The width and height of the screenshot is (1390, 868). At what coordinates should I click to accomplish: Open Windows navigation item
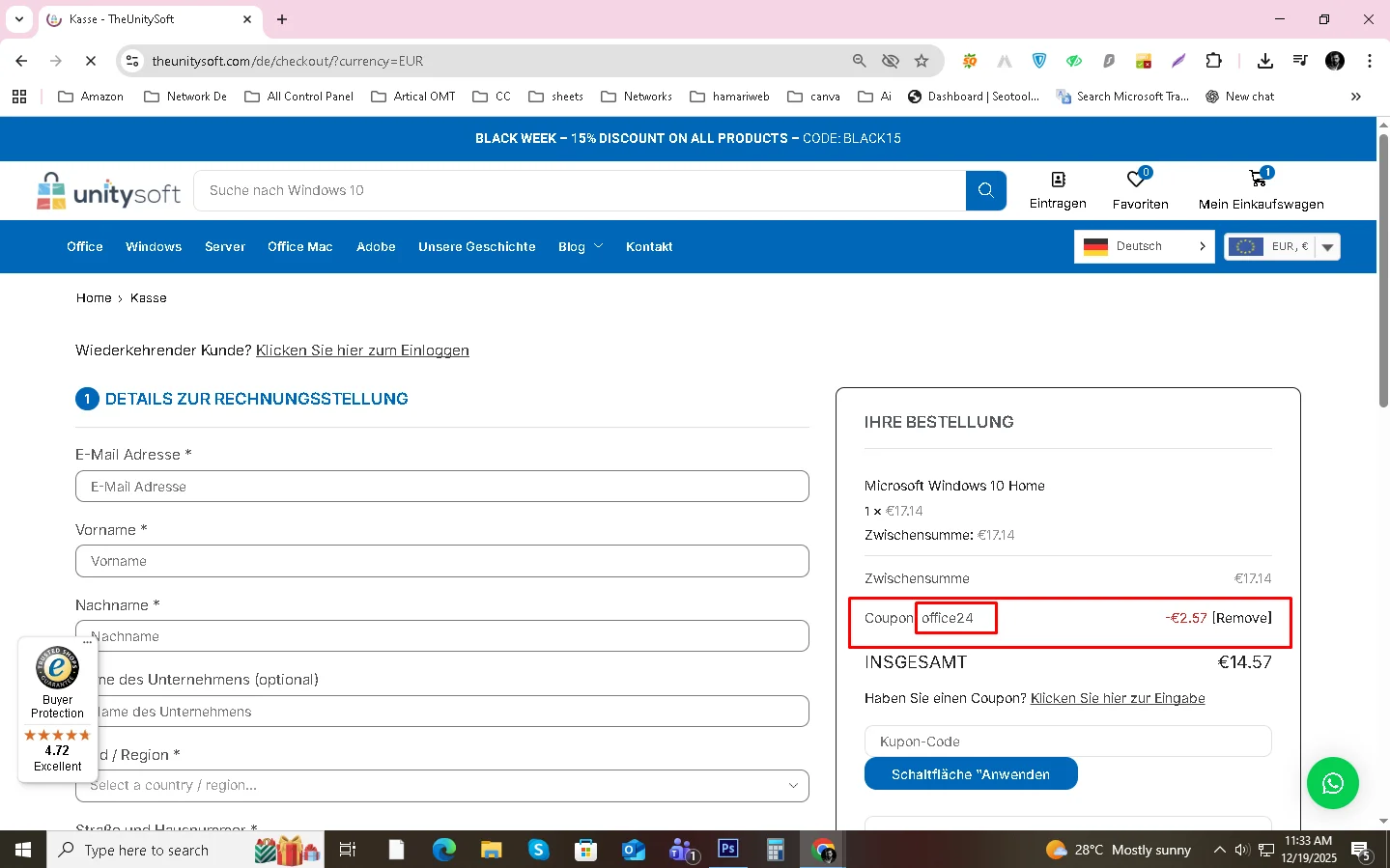click(x=154, y=246)
